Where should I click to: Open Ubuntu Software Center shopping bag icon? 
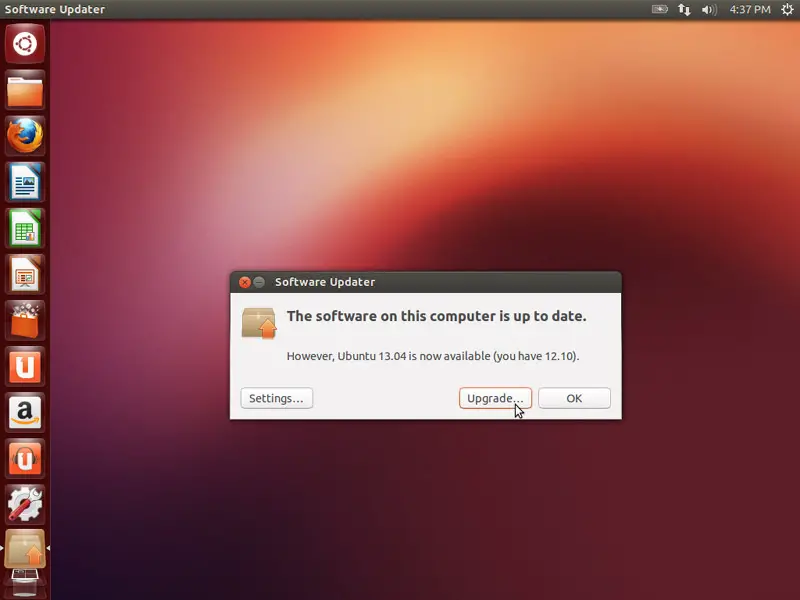pyautogui.click(x=25, y=320)
